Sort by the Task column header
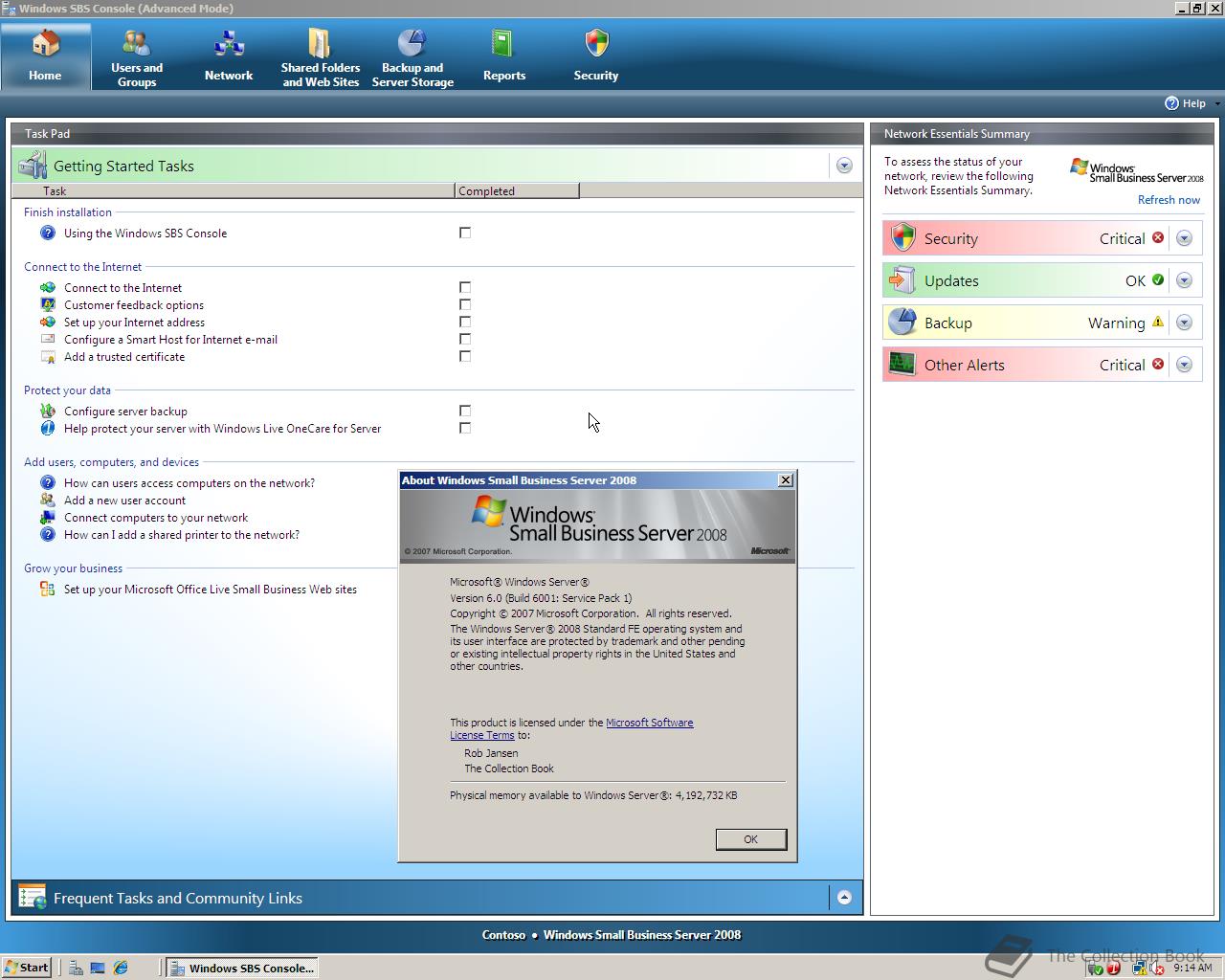 coord(234,190)
